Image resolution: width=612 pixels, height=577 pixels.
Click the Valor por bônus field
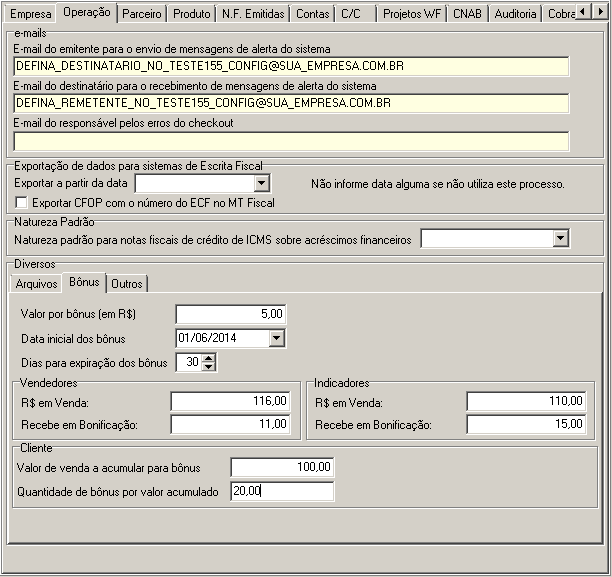coord(231,314)
